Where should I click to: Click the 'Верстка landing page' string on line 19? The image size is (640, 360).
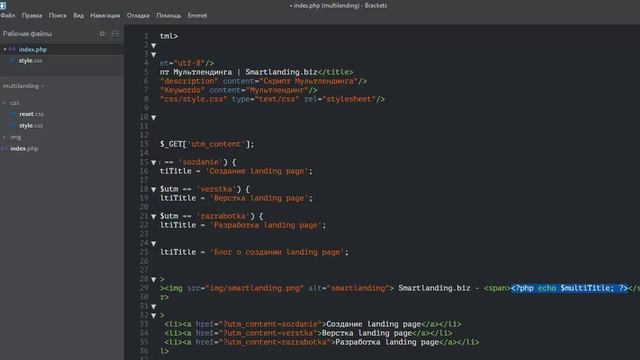click(x=259, y=198)
